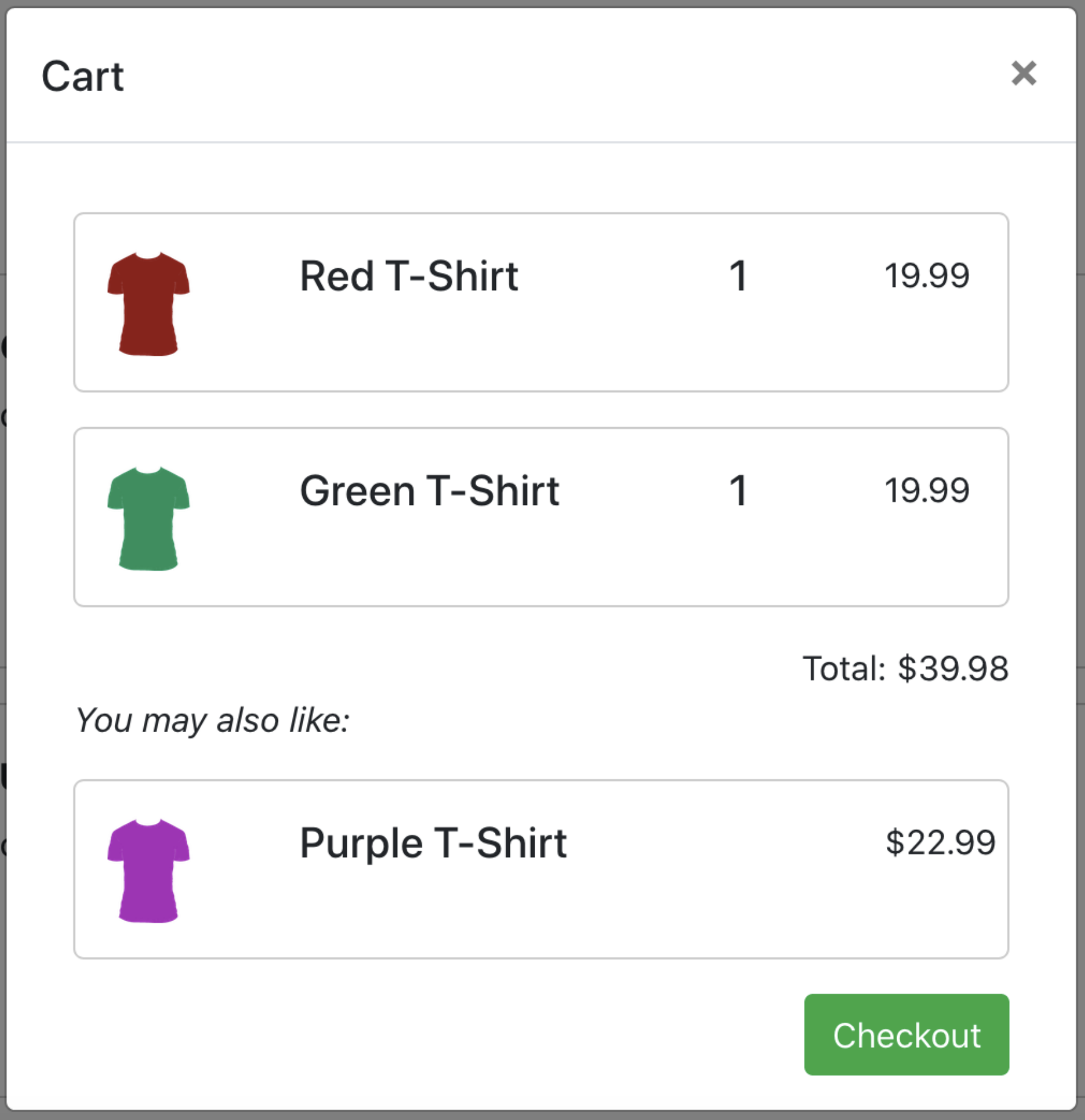The image size is (1085, 1120).
Task: Click the Green T-Shirt price 19.99
Action: 927,490
